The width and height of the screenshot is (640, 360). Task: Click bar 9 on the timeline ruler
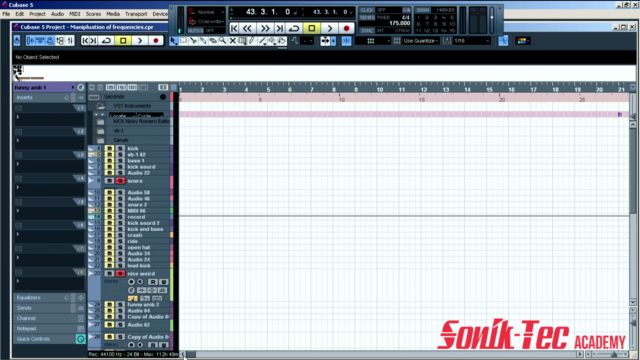(356, 89)
